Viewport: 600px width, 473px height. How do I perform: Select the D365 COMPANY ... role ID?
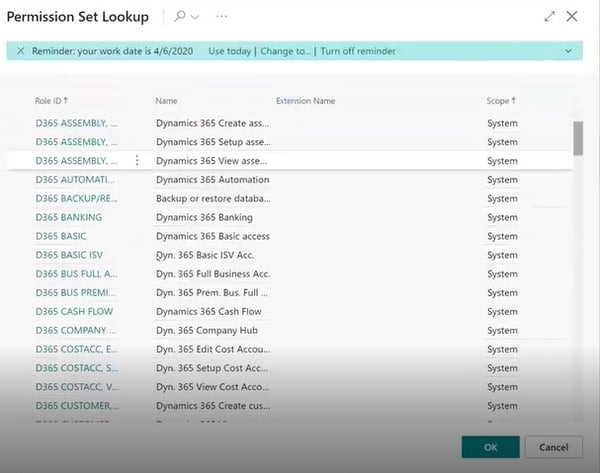coord(76,330)
